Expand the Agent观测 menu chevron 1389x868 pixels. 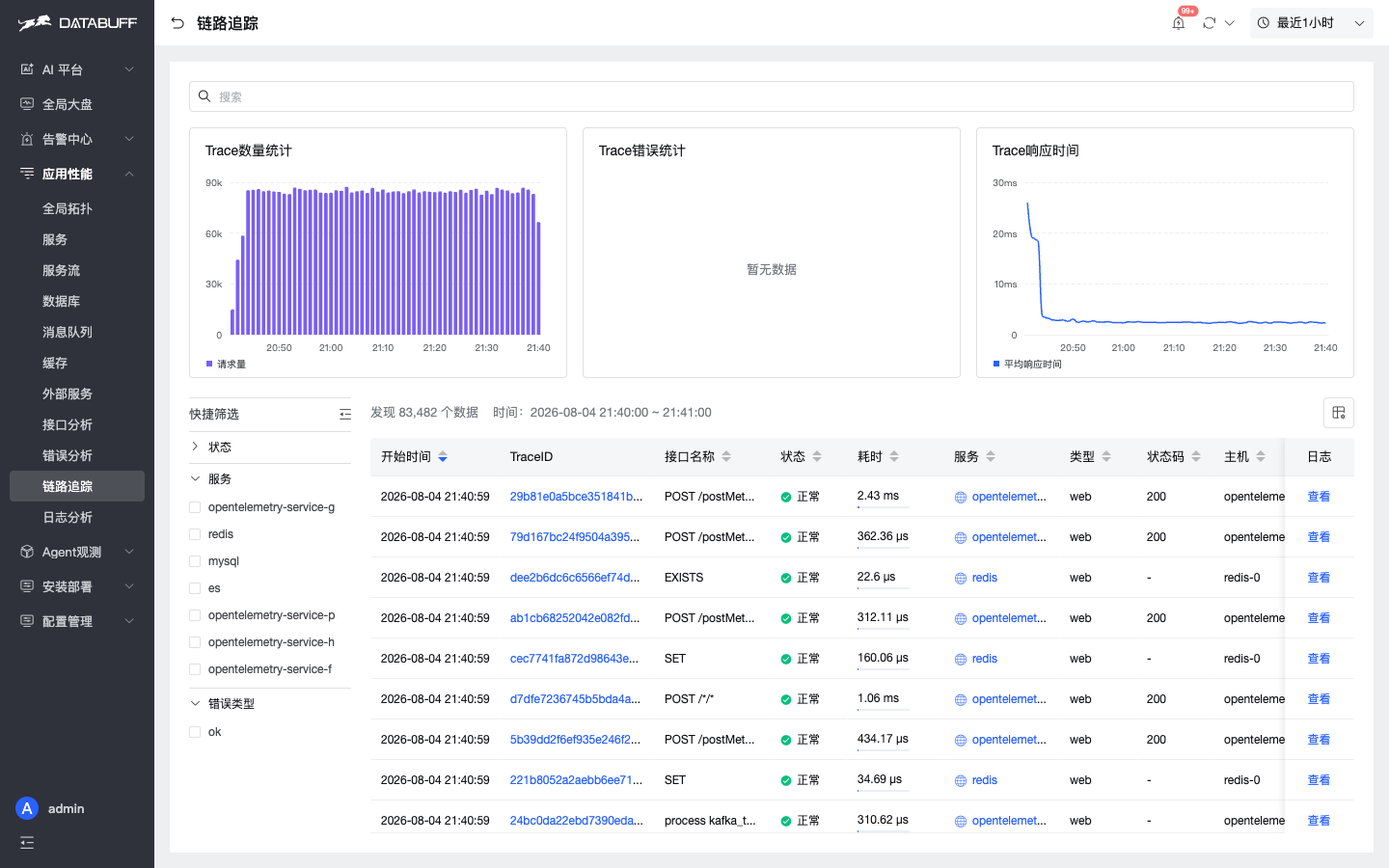129,552
